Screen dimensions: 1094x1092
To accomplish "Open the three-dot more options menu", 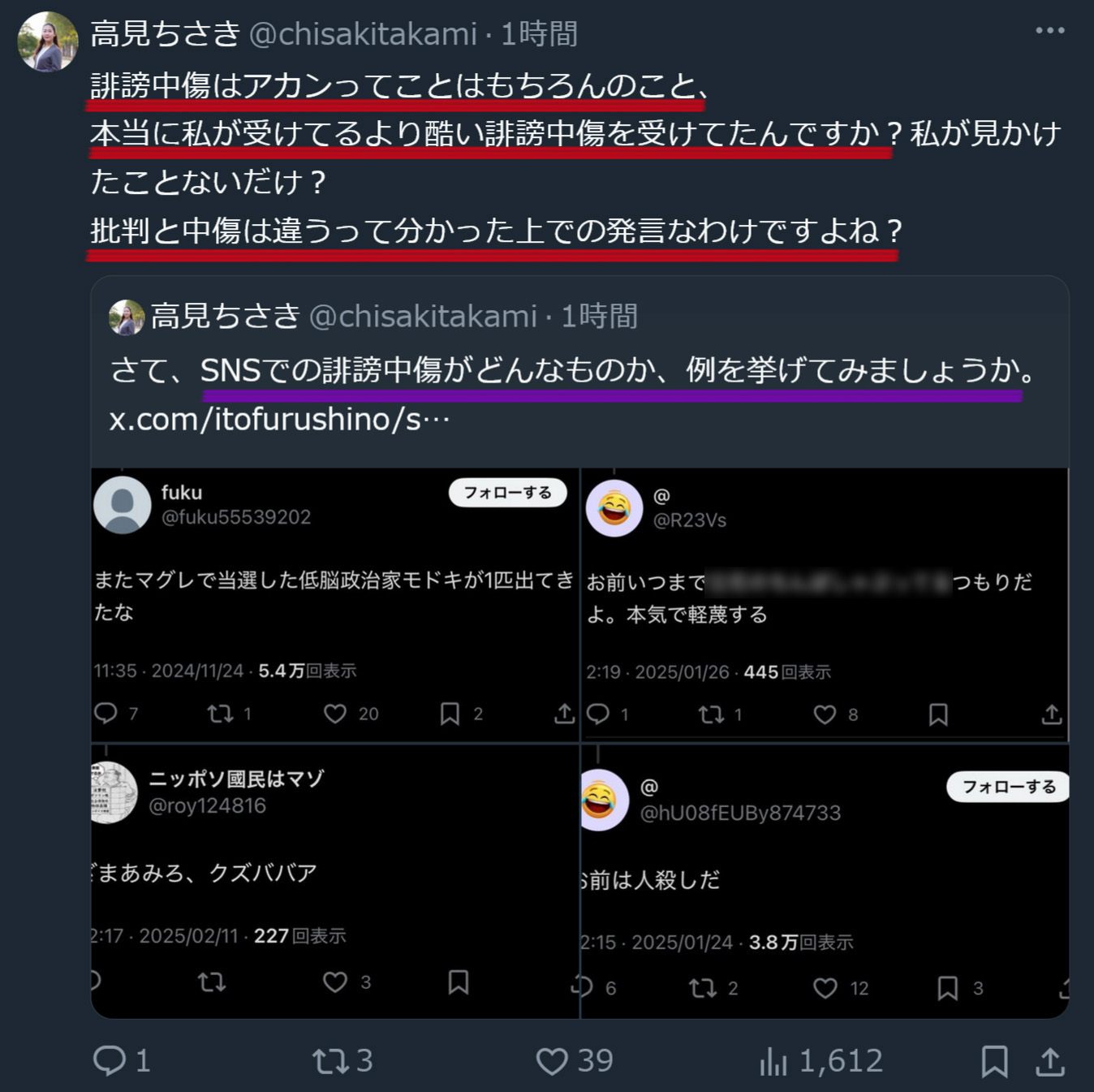I will (1049, 31).
